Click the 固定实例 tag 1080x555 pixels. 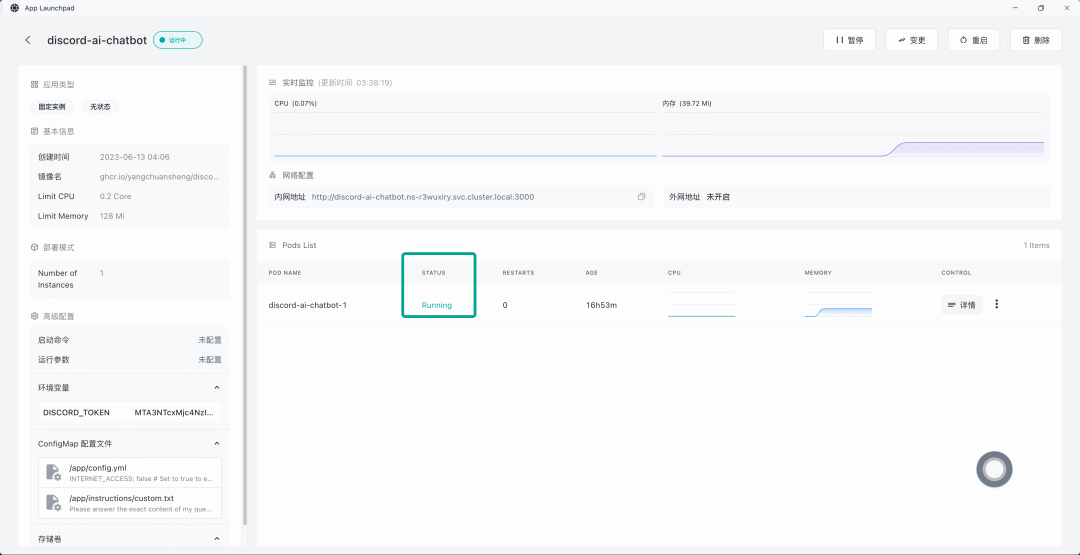tap(52, 107)
